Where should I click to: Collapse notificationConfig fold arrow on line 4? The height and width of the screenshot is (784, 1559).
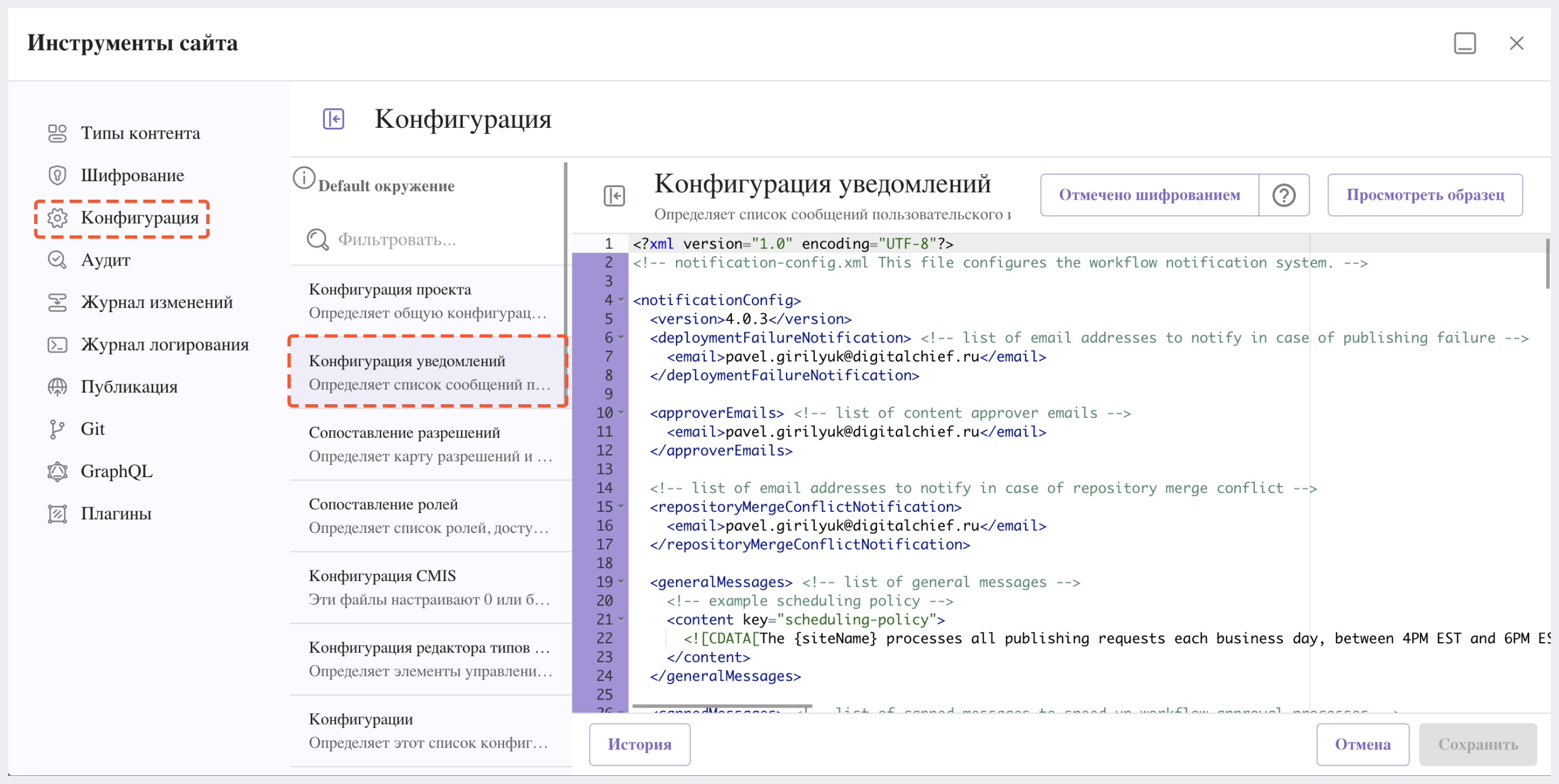tap(621, 300)
